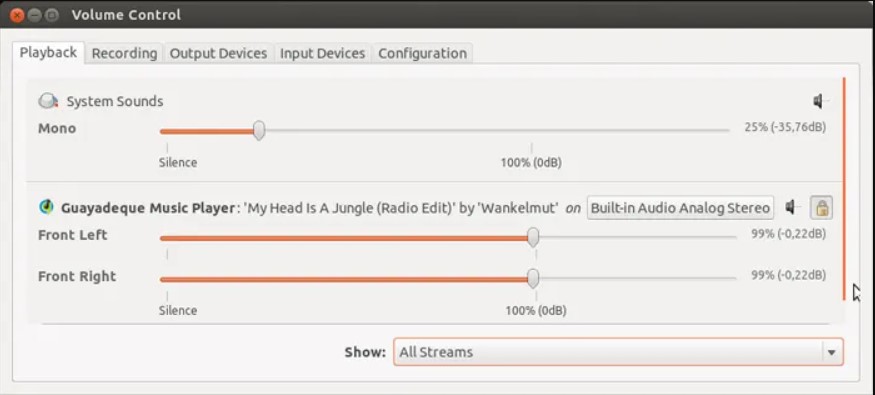Image resolution: width=875 pixels, height=395 pixels.
Task: Click the Front Right volume slider handle
Action: [x=533, y=278]
